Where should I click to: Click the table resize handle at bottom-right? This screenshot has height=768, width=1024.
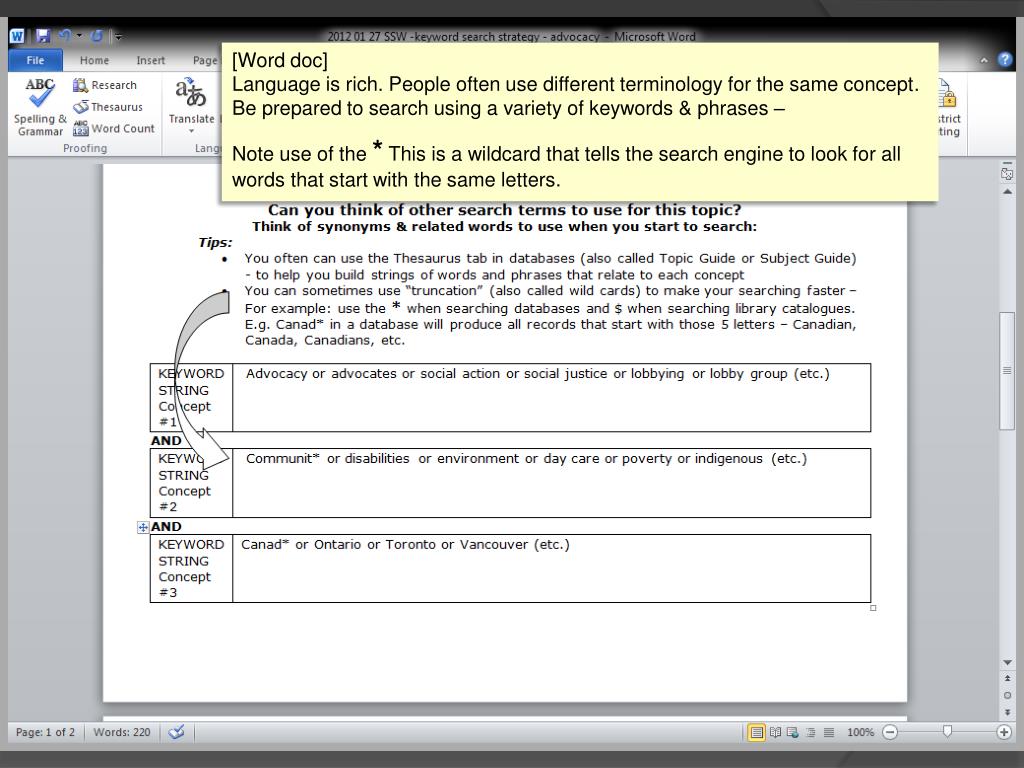[x=873, y=608]
